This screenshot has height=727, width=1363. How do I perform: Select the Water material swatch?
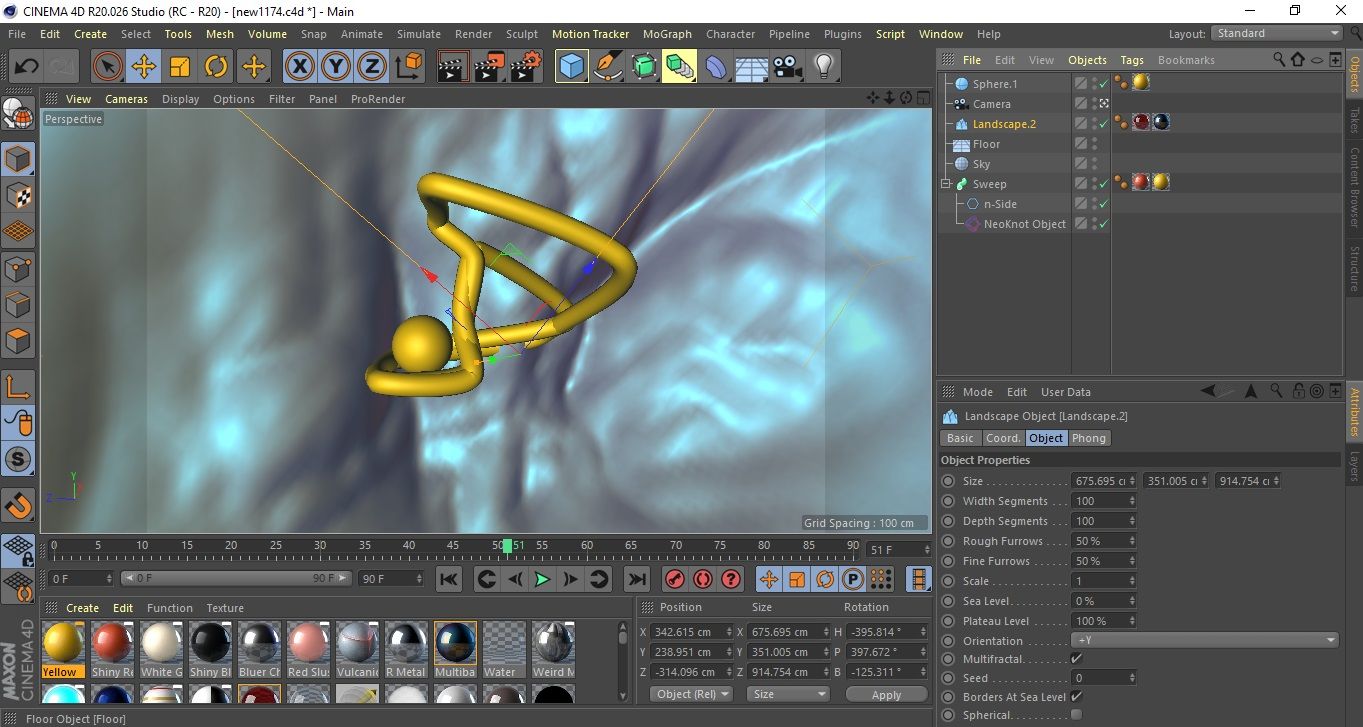point(504,649)
